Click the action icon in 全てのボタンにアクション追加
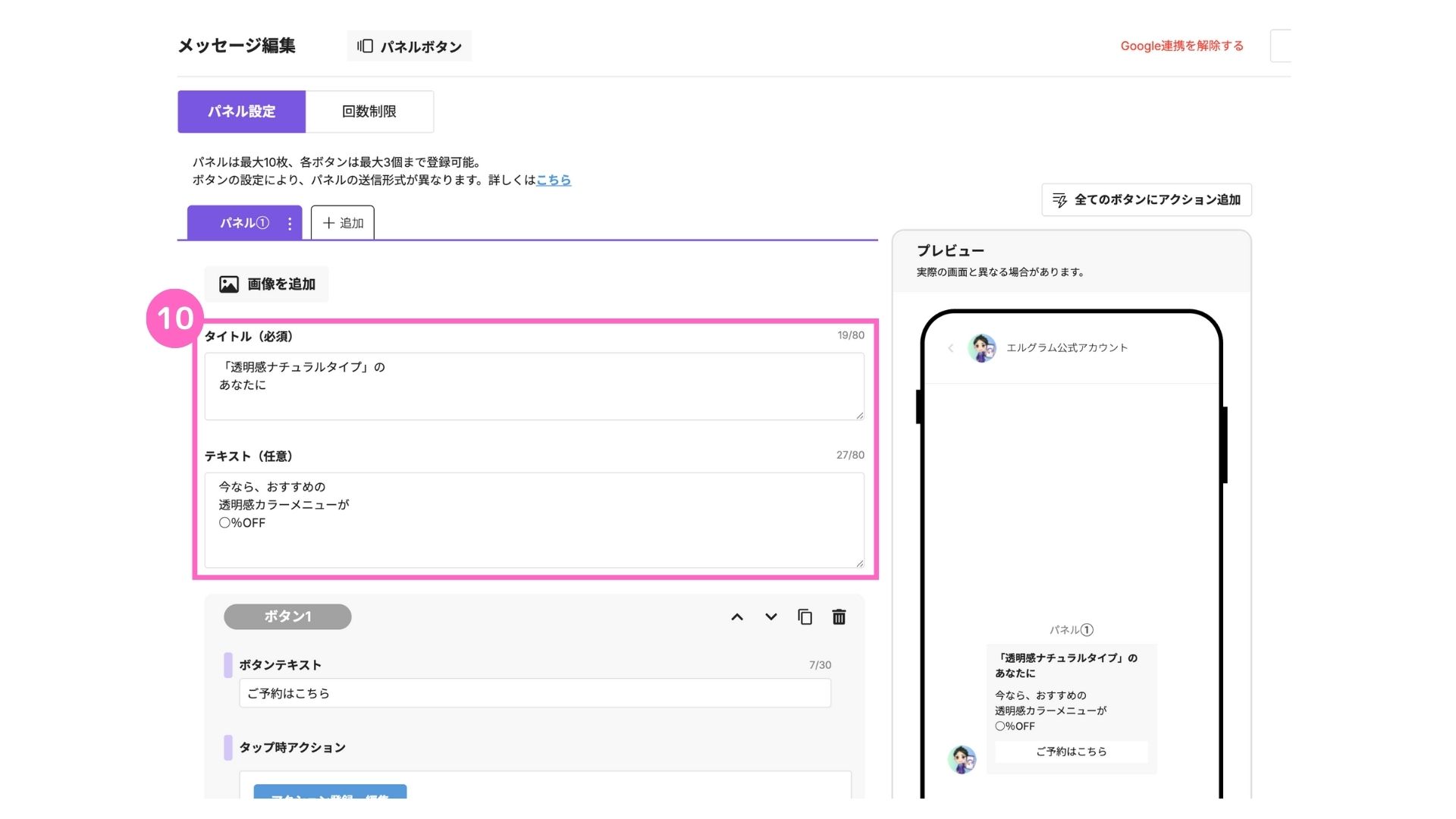The height and width of the screenshot is (819, 1456). (x=1059, y=200)
